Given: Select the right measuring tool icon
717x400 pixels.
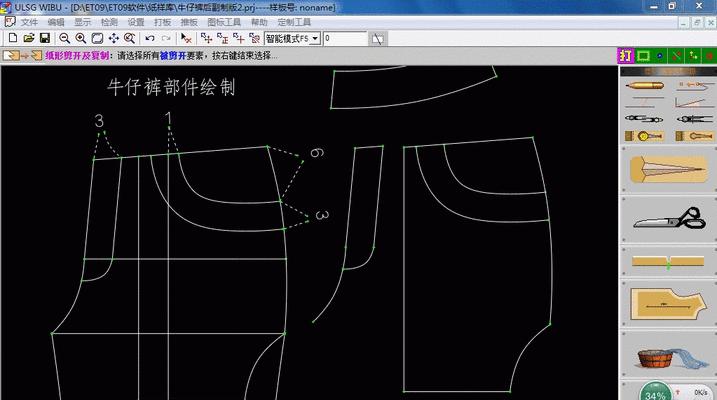Looking at the screenshot, I should (694, 136).
